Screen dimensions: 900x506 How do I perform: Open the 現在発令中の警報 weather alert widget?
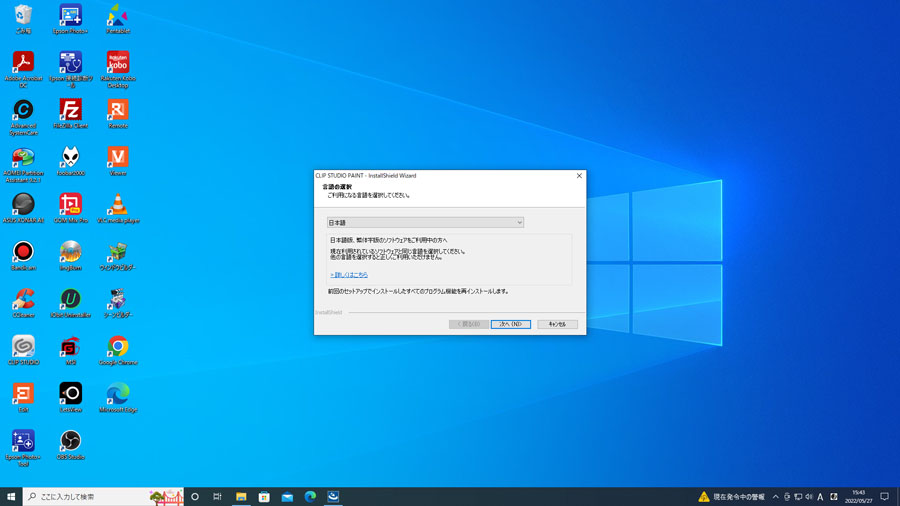732,497
